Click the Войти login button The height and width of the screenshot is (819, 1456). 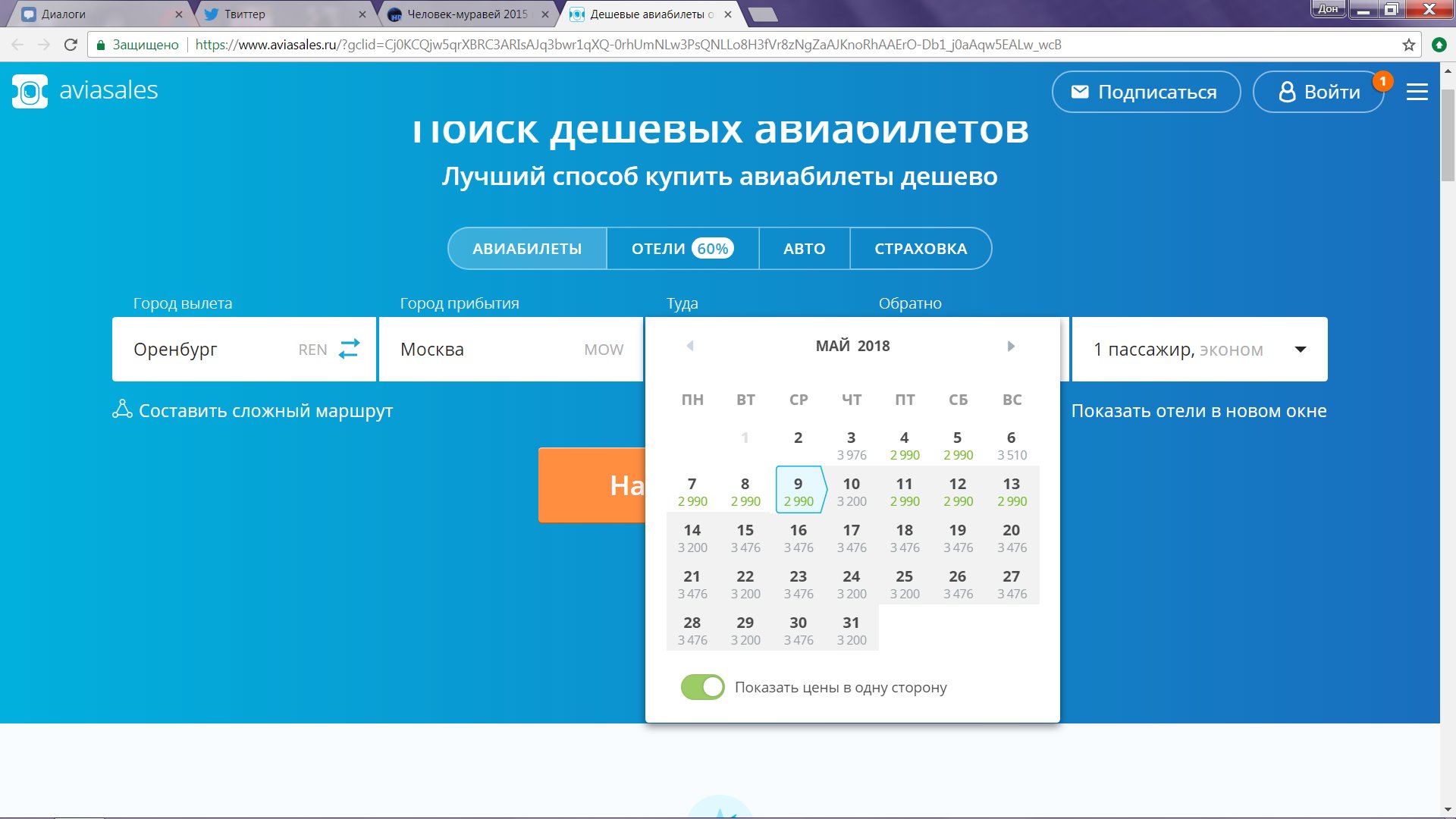click(x=1318, y=92)
